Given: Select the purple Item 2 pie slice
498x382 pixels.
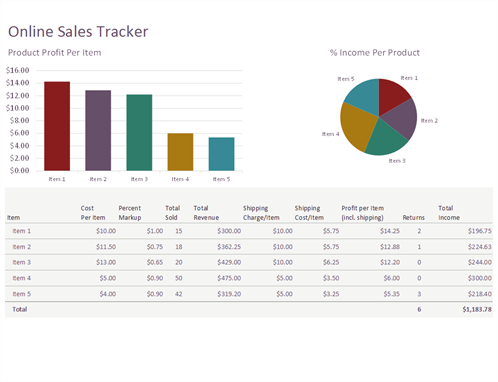Looking at the screenshot, I should [402, 119].
